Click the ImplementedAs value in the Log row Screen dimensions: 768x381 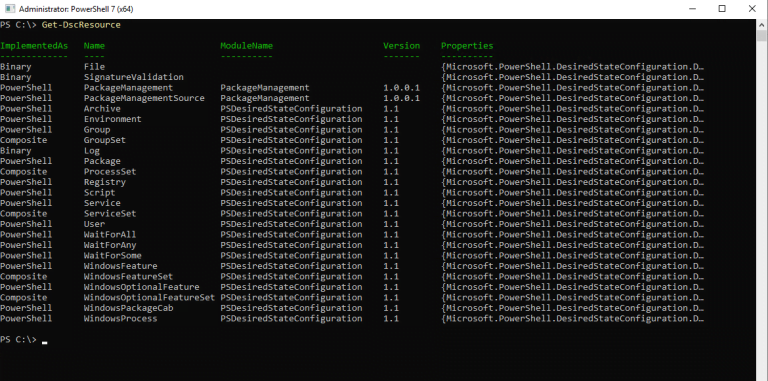click(x=16, y=151)
